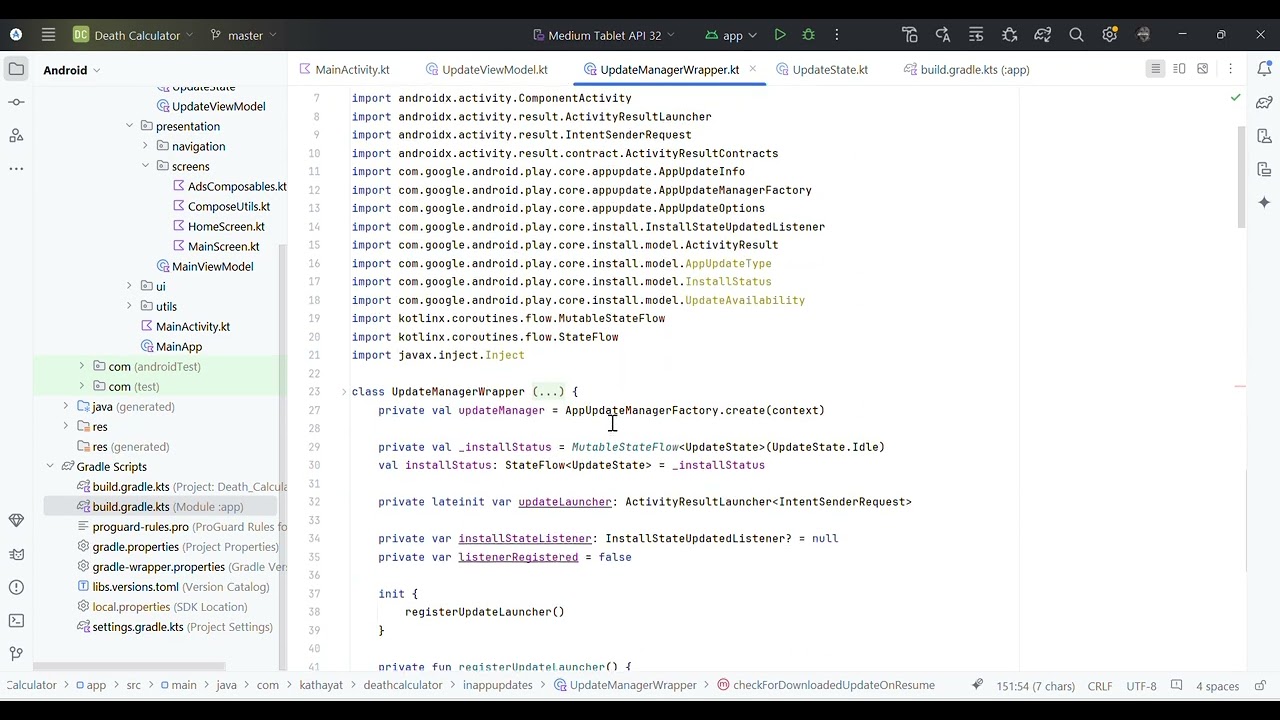Switch to UpdateViewModel.kt tab

pyautogui.click(x=487, y=70)
